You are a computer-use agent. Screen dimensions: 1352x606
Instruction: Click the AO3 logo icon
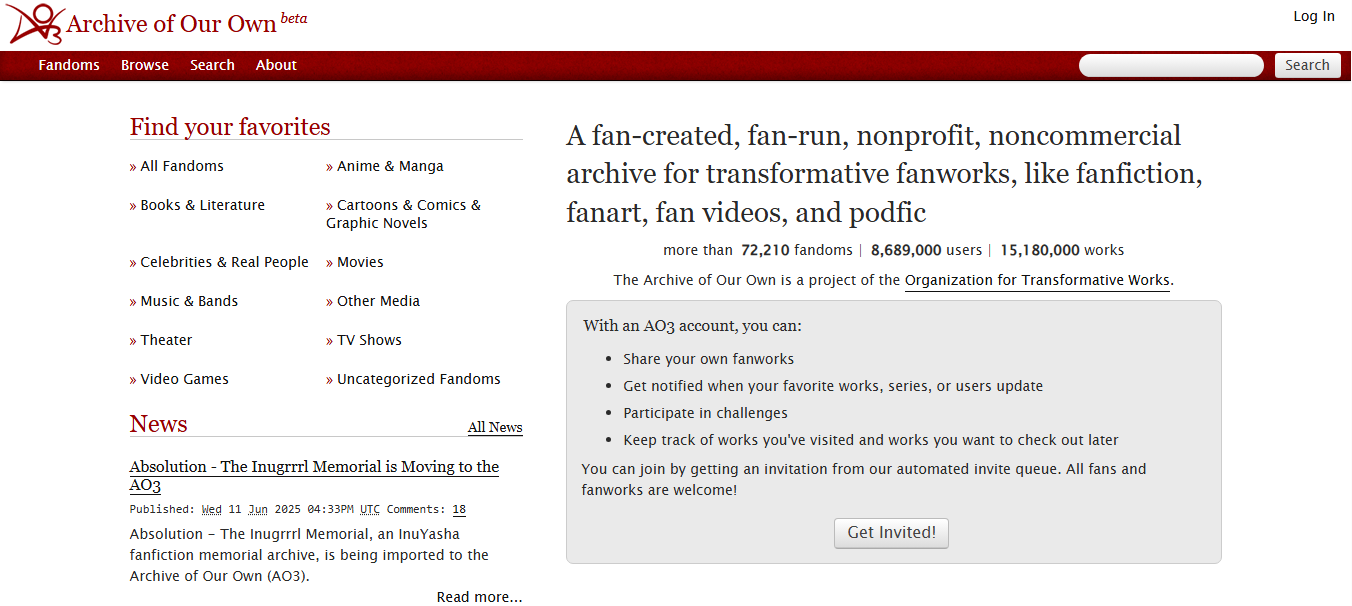tap(35, 23)
